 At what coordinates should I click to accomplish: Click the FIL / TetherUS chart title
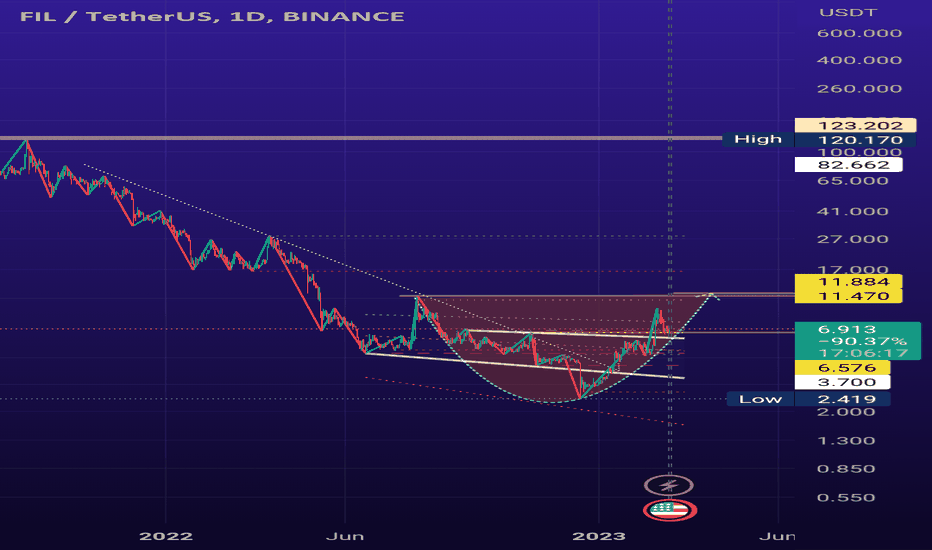click(212, 16)
